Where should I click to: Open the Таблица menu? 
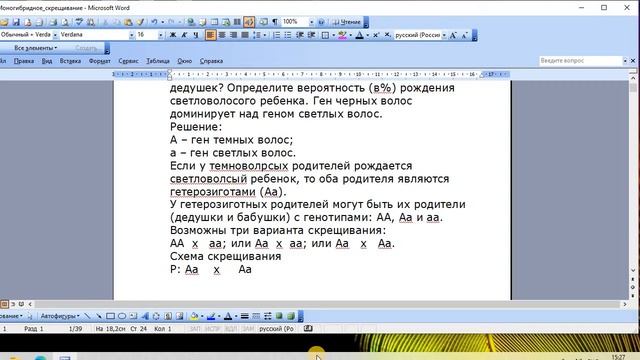(x=158, y=61)
